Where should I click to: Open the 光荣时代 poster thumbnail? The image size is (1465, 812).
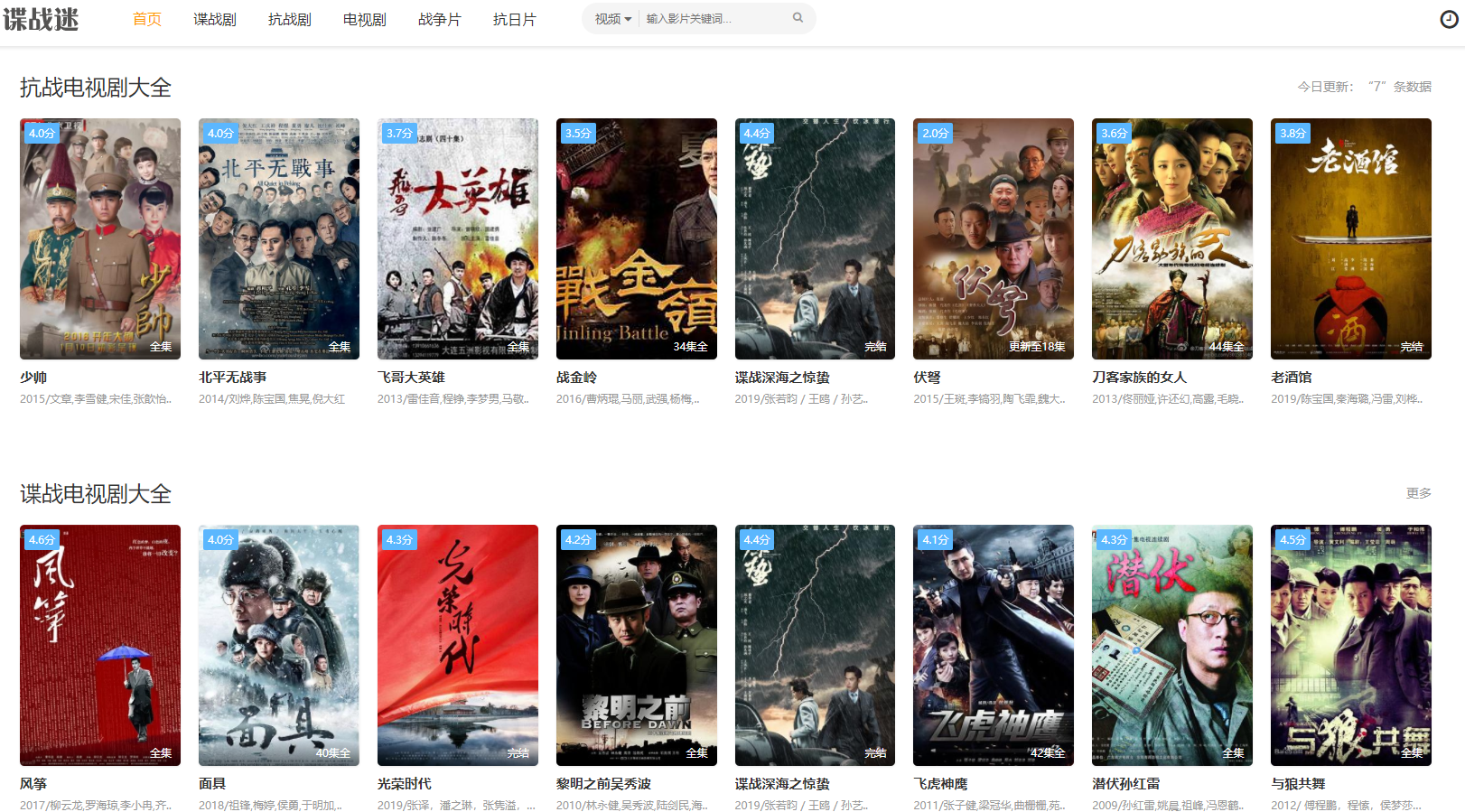[x=458, y=645]
